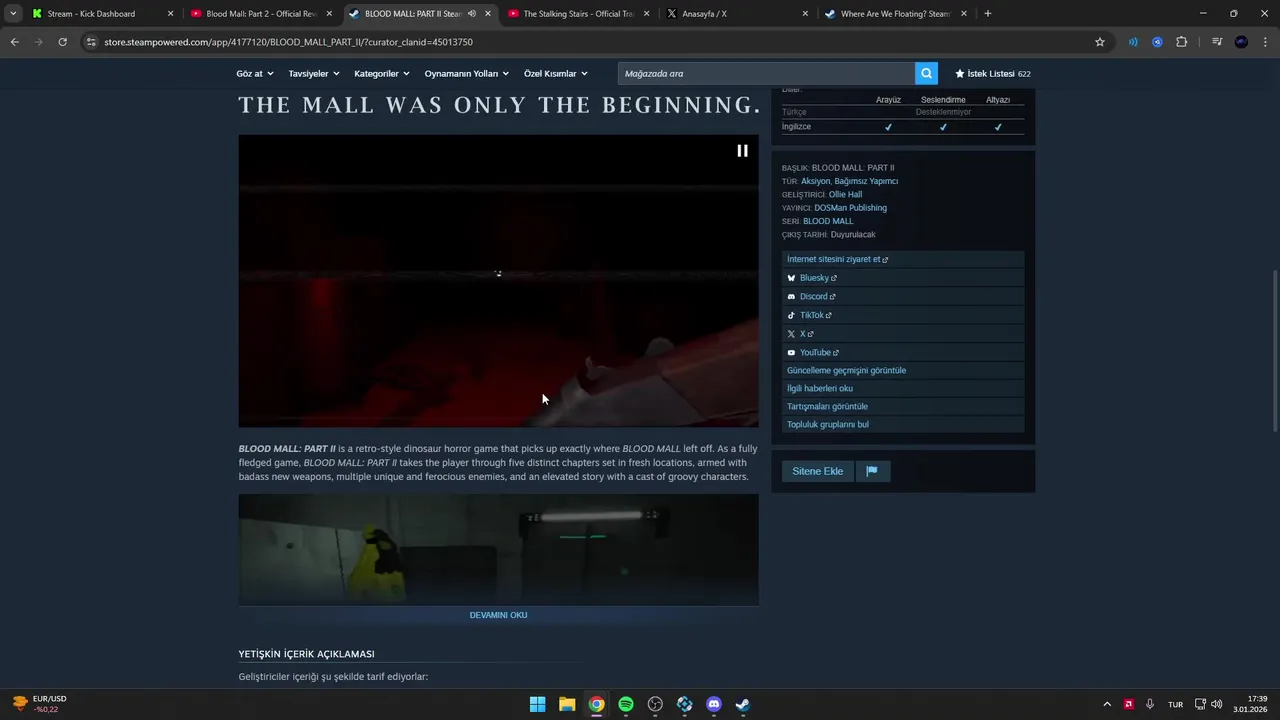The height and width of the screenshot is (720, 1280).
Task: Pause the trailer video playback
Action: click(x=742, y=151)
